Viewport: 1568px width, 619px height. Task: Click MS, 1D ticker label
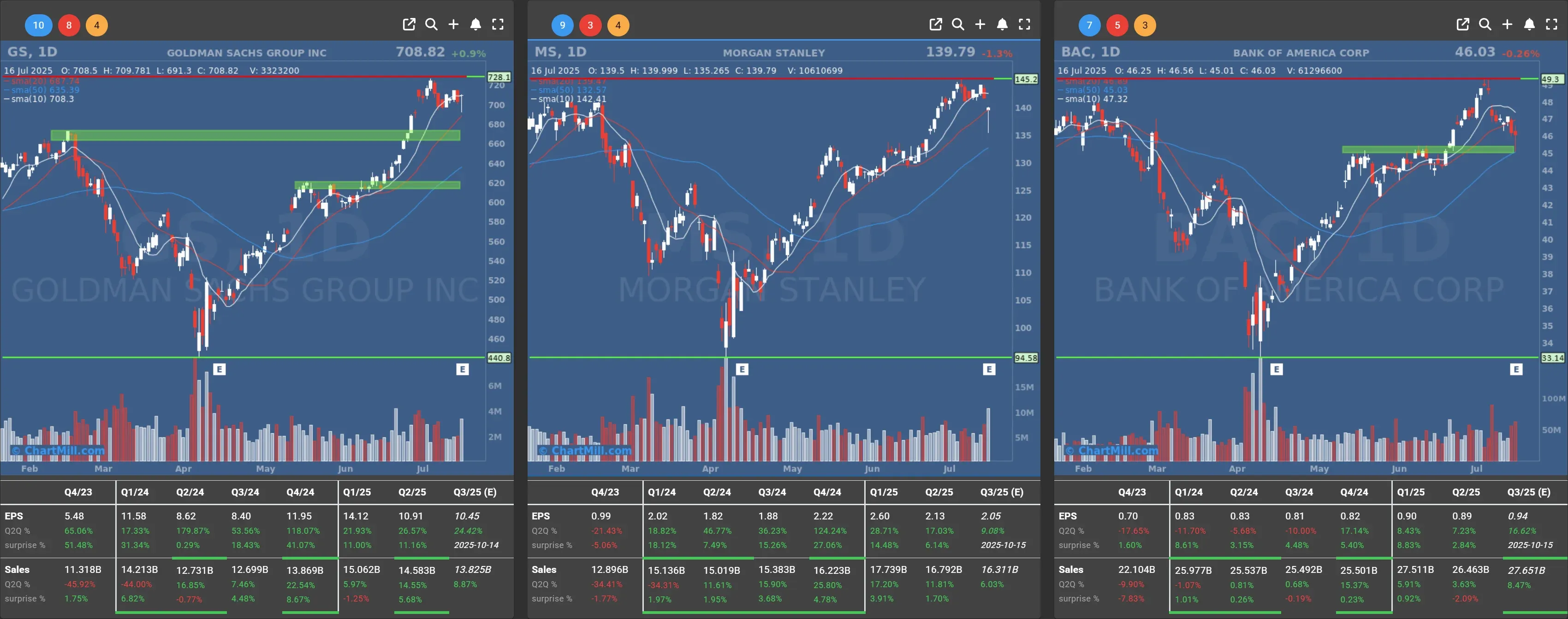click(x=561, y=52)
